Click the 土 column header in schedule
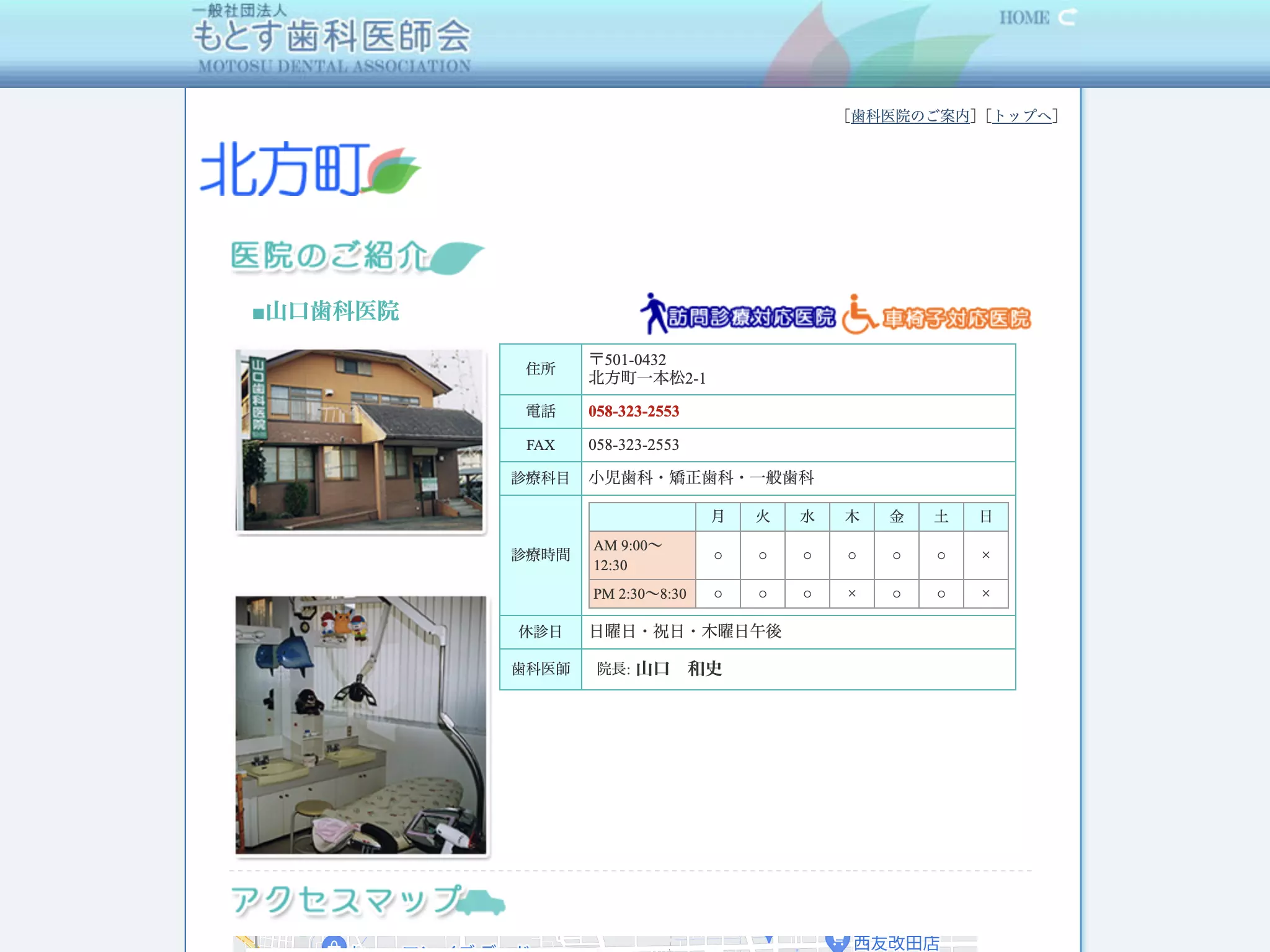Image resolution: width=1270 pixels, height=952 pixels. [941, 517]
